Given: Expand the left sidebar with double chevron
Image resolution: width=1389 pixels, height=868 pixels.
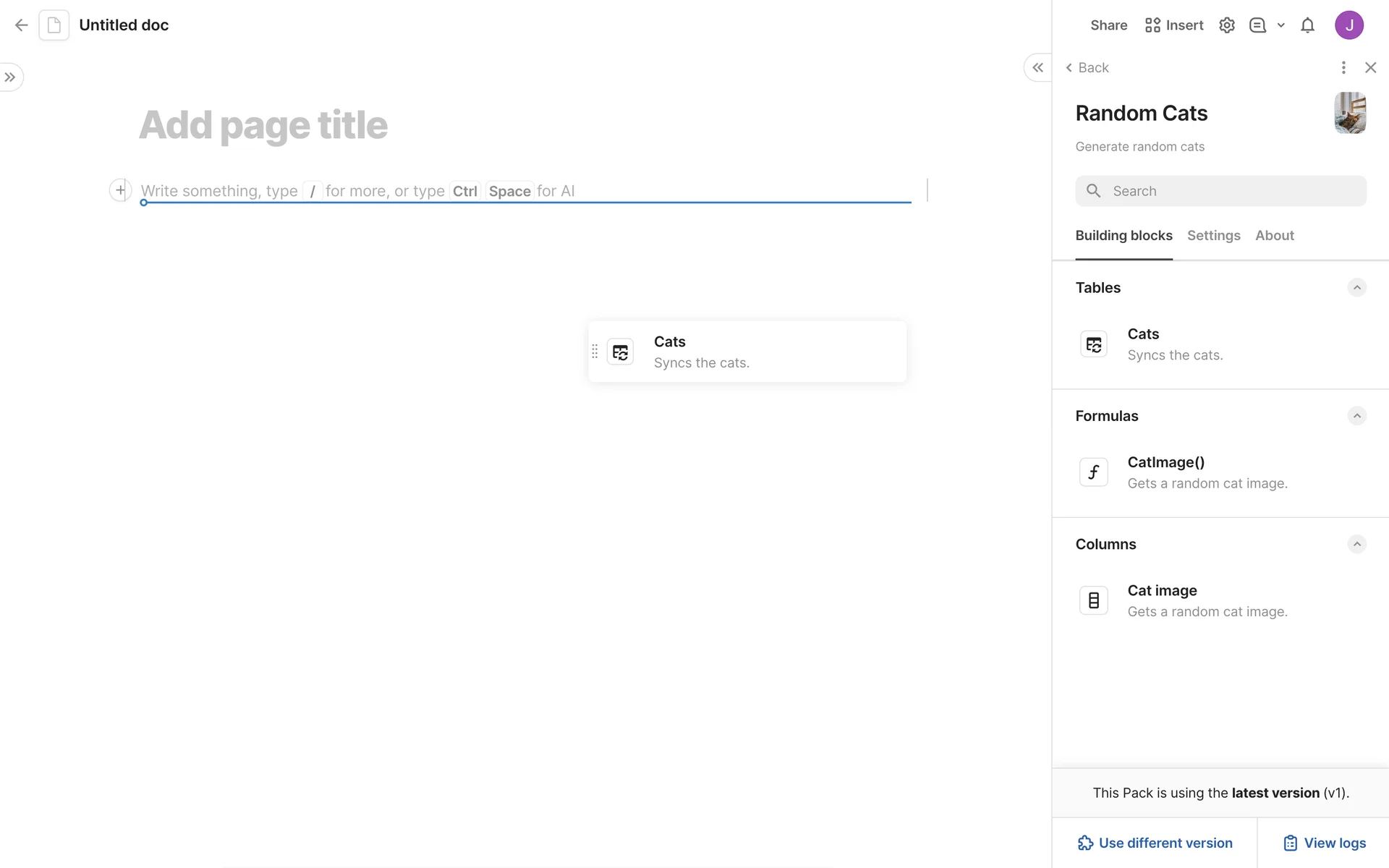Looking at the screenshot, I should [x=10, y=77].
